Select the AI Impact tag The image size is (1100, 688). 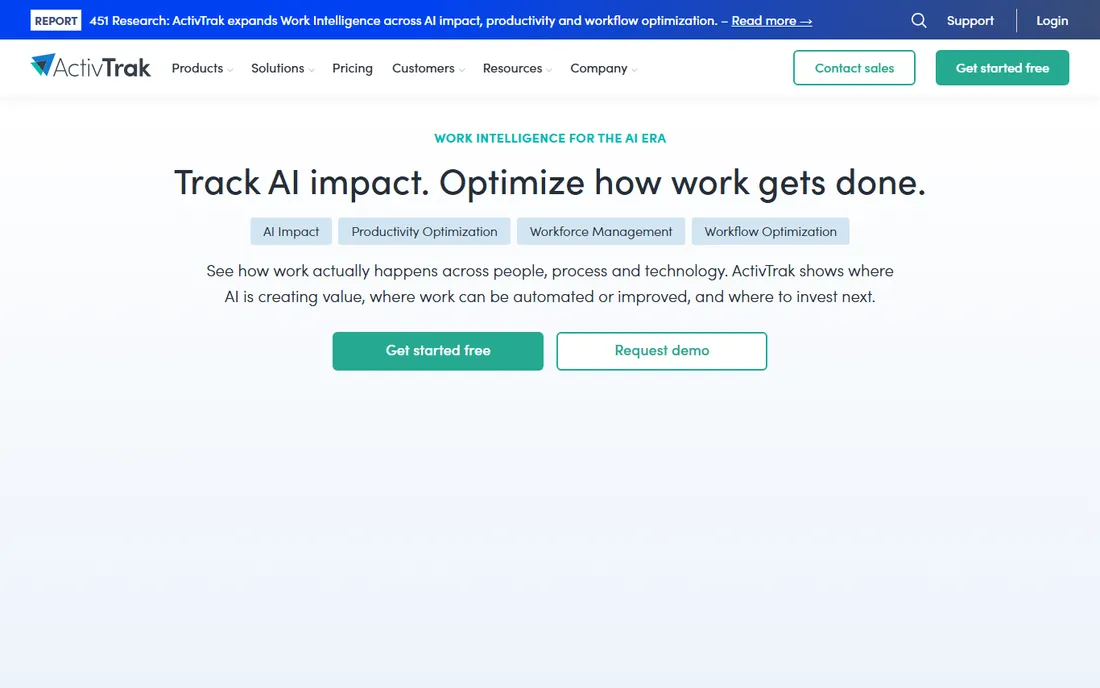coord(291,231)
